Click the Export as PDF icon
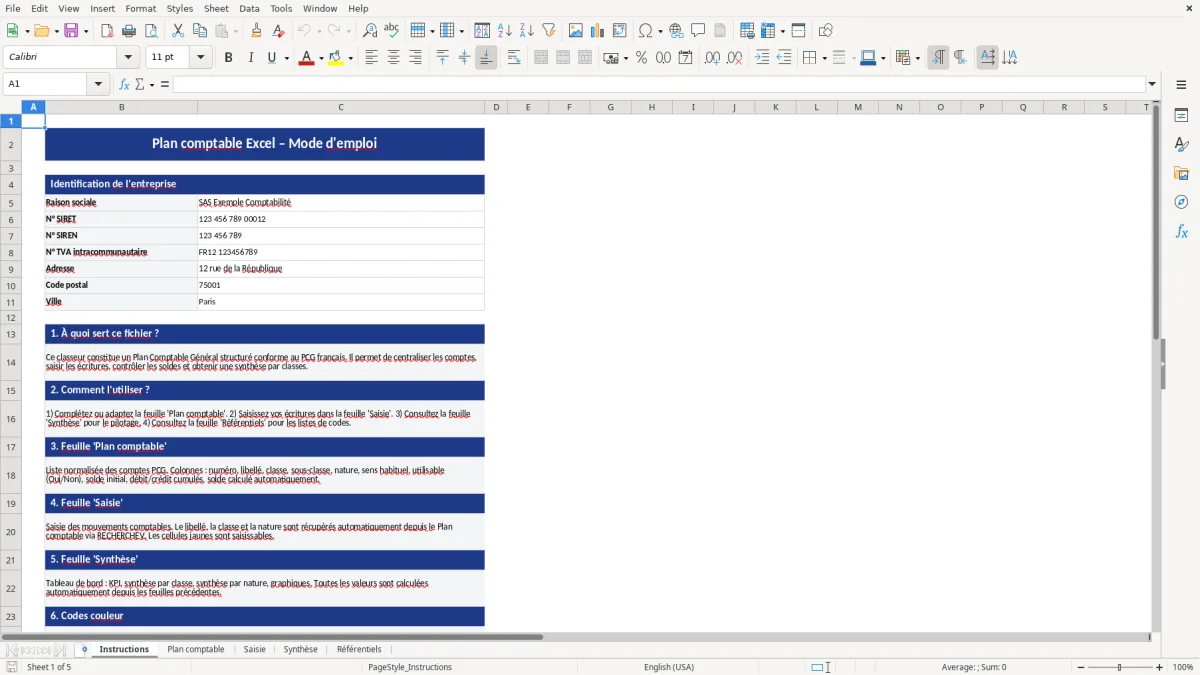The image size is (1200, 675). [107, 31]
